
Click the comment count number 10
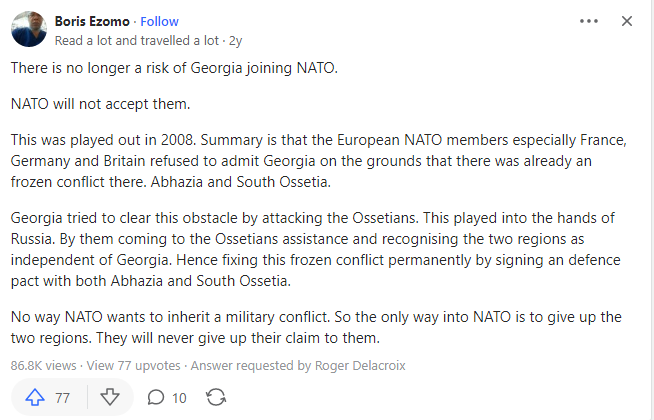(179, 398)
